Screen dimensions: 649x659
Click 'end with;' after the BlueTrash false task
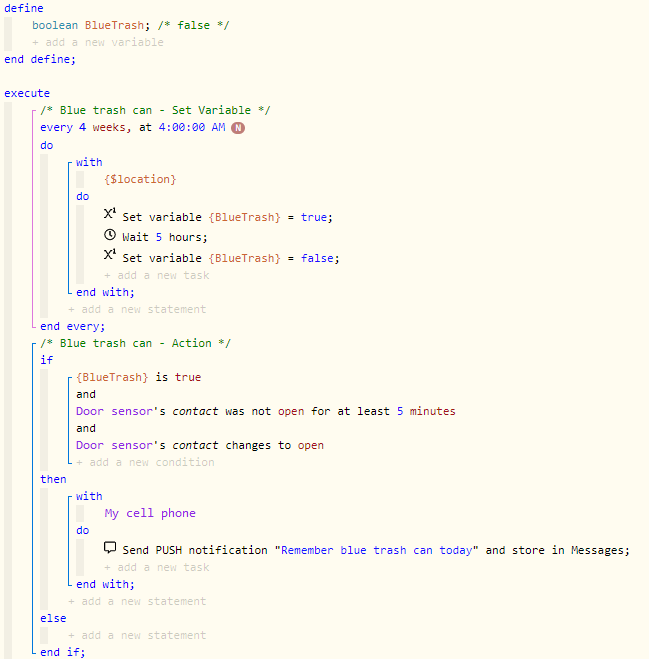105,293
